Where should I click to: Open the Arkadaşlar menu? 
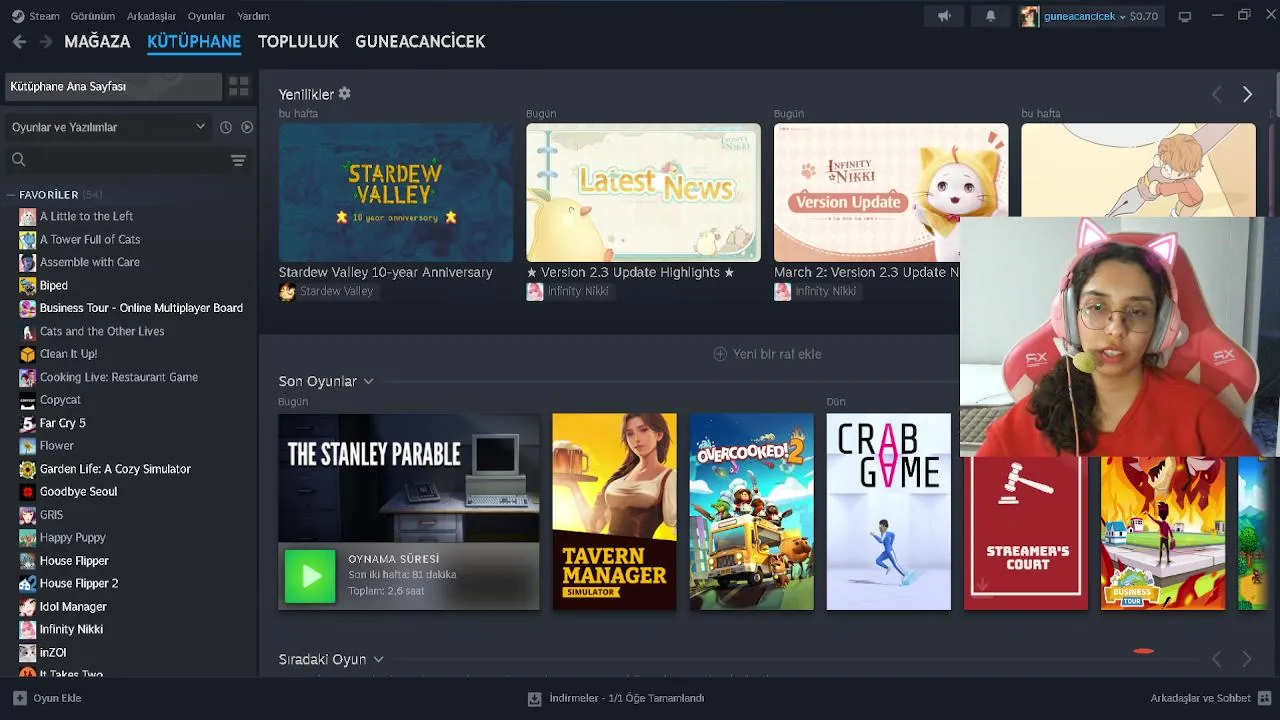coord(151,16)
